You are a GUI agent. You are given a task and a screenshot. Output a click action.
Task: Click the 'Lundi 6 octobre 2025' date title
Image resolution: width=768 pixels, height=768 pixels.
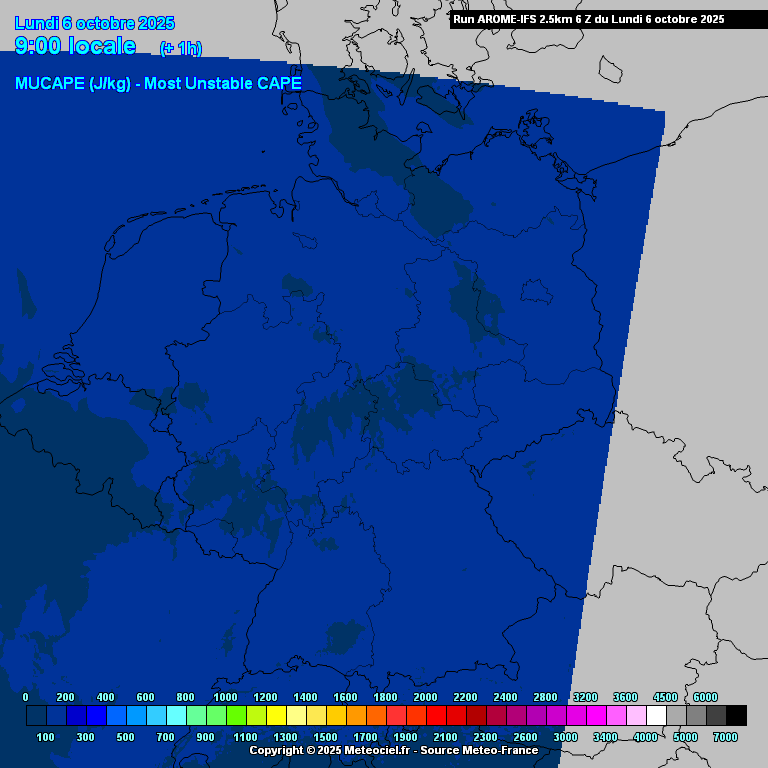coord(95,23)
